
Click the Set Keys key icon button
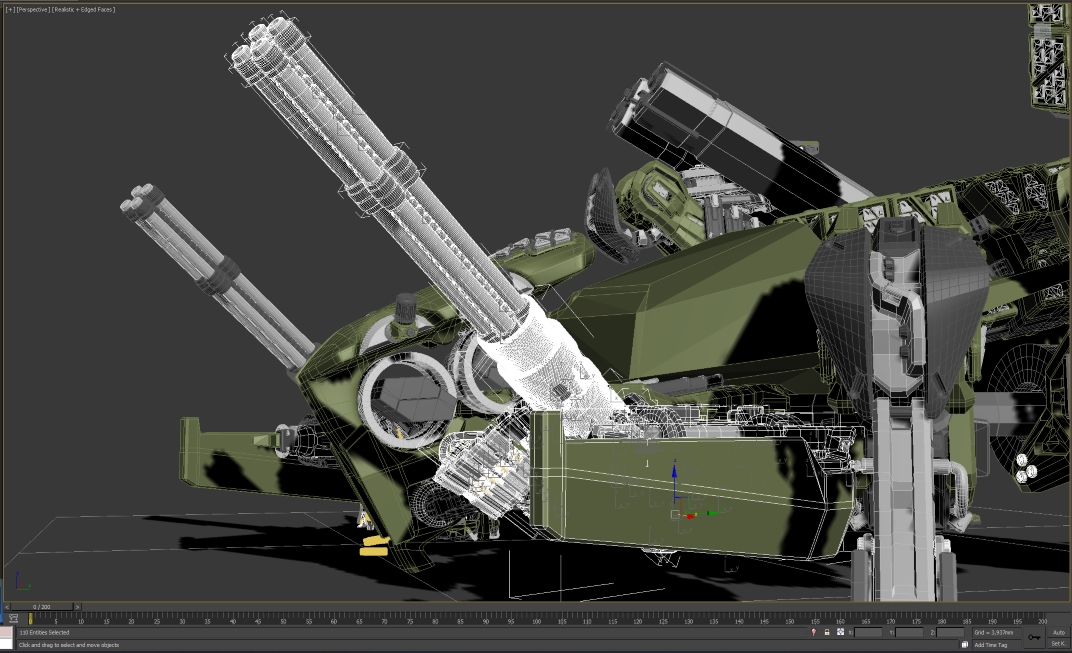1033,637
